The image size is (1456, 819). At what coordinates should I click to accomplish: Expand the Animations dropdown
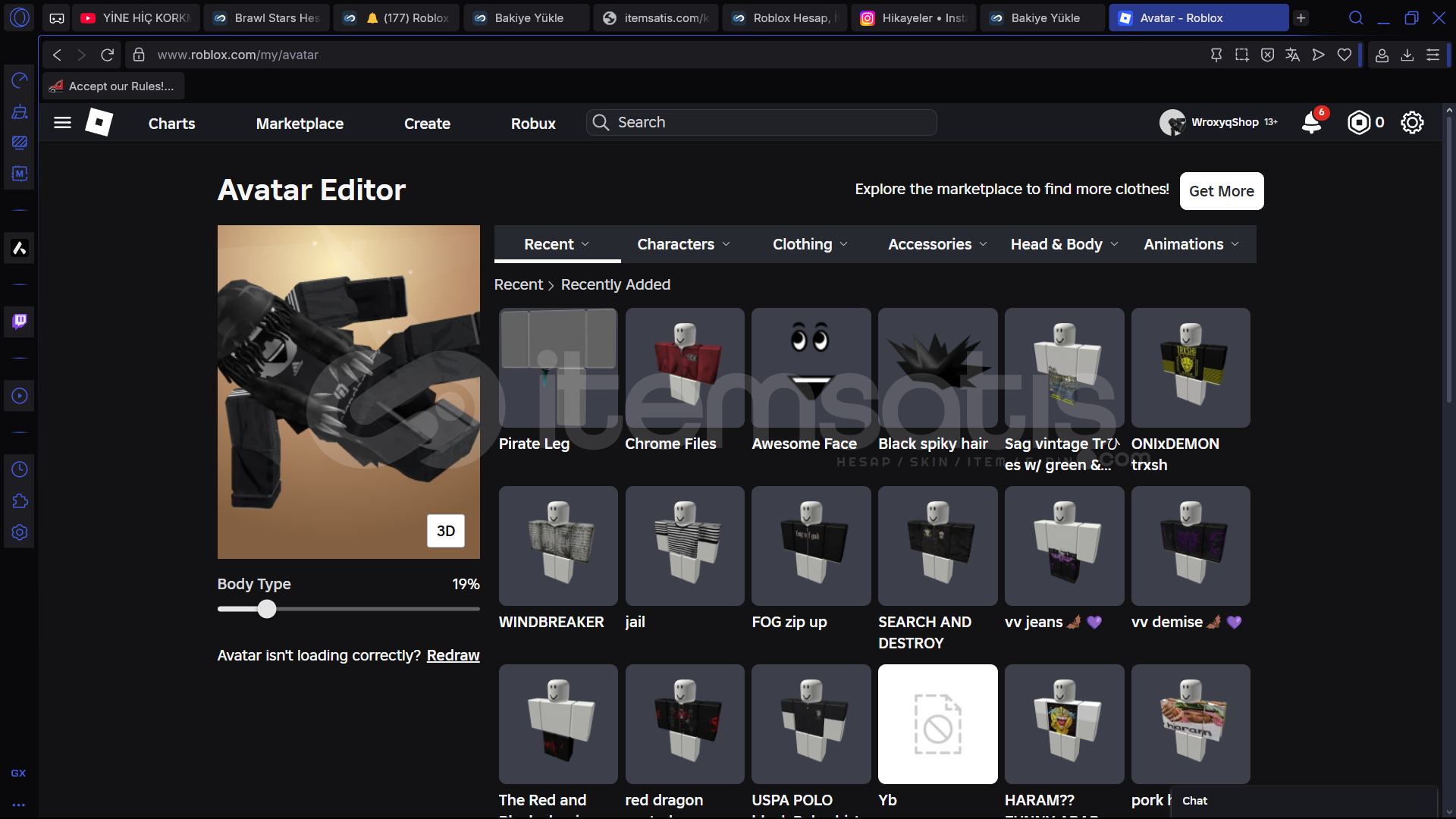(1191, 244)
